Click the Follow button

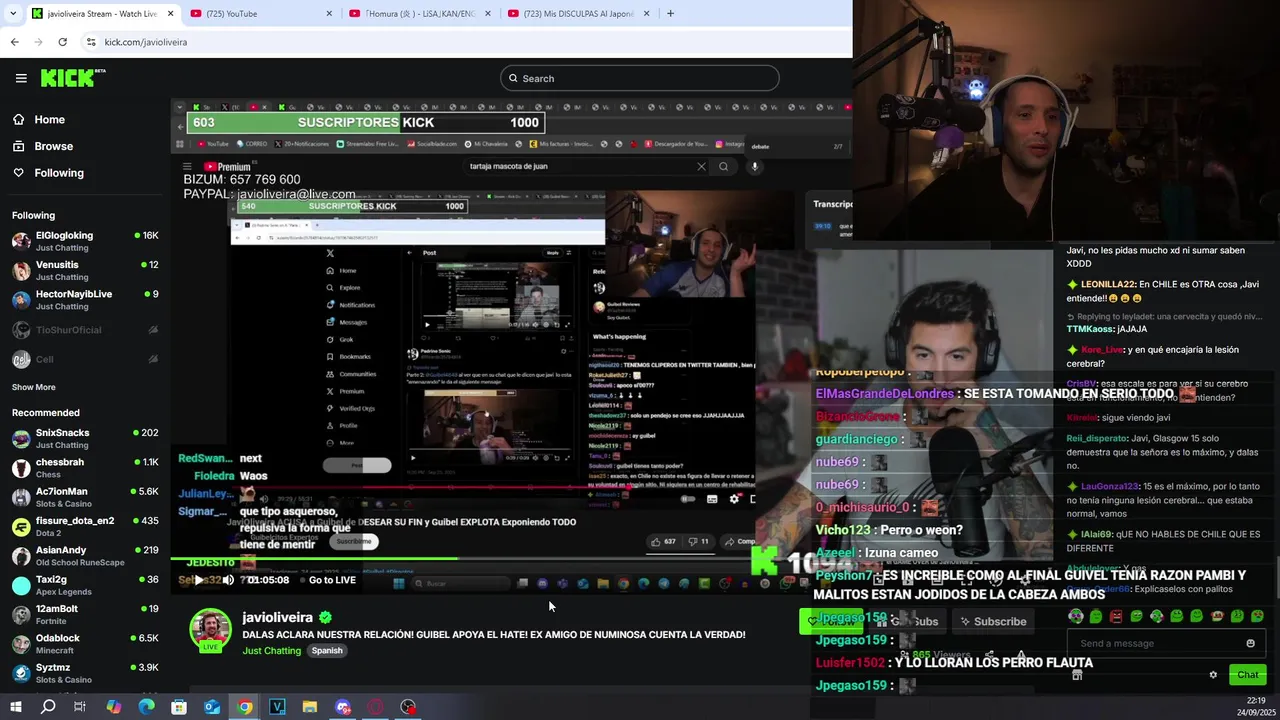tap(830, 621)
